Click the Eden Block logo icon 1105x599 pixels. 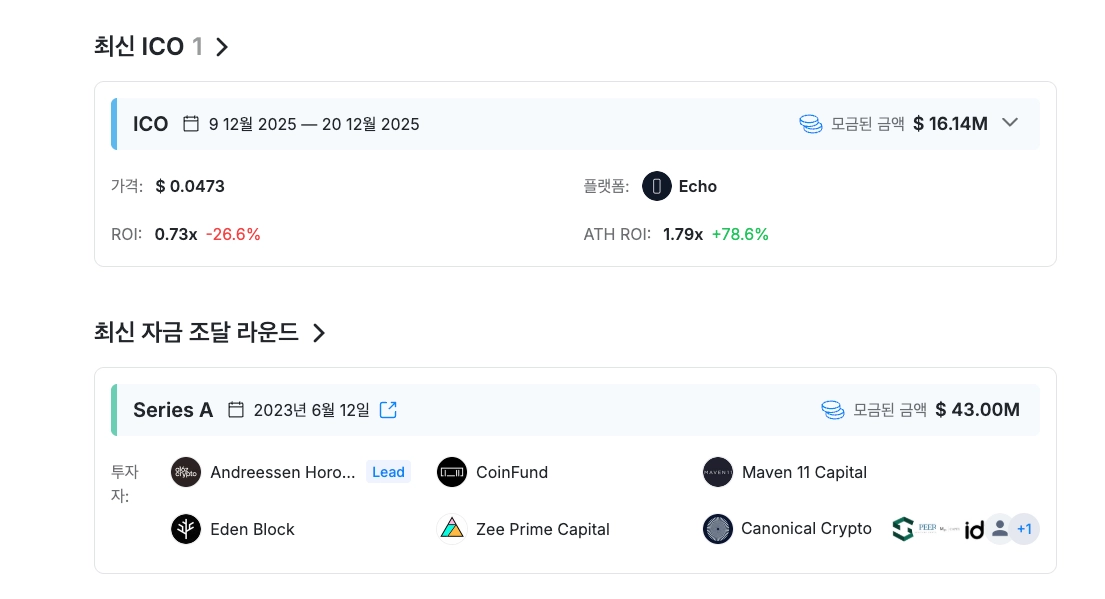pos(186,529)
